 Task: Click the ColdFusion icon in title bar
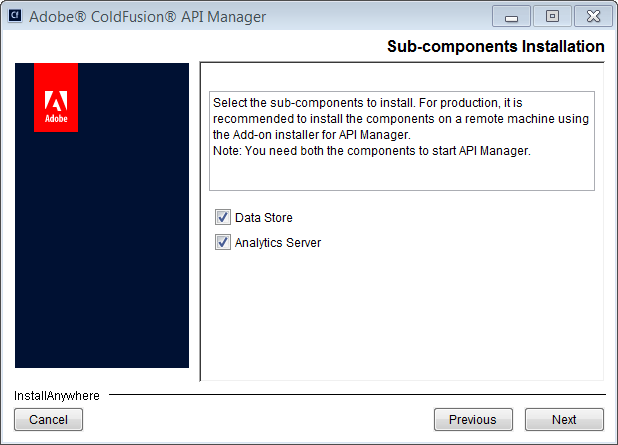coord(16,16)
